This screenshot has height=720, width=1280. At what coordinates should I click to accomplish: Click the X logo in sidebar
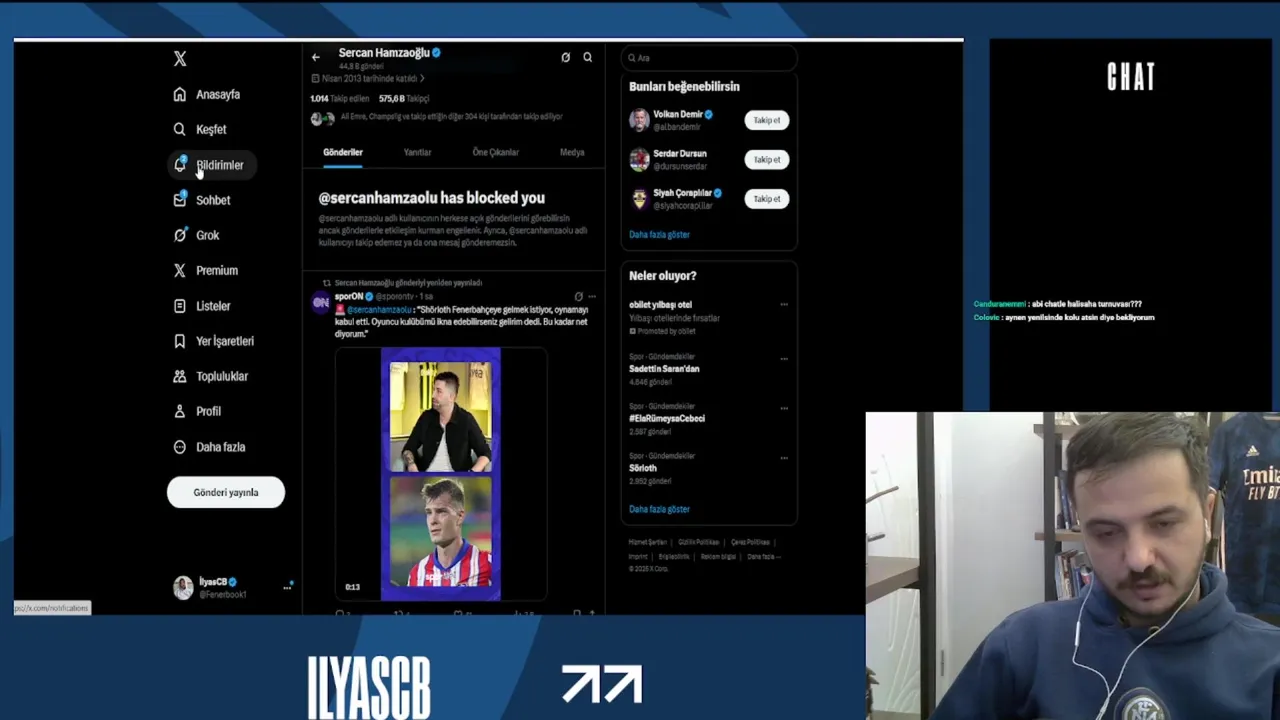180,59
